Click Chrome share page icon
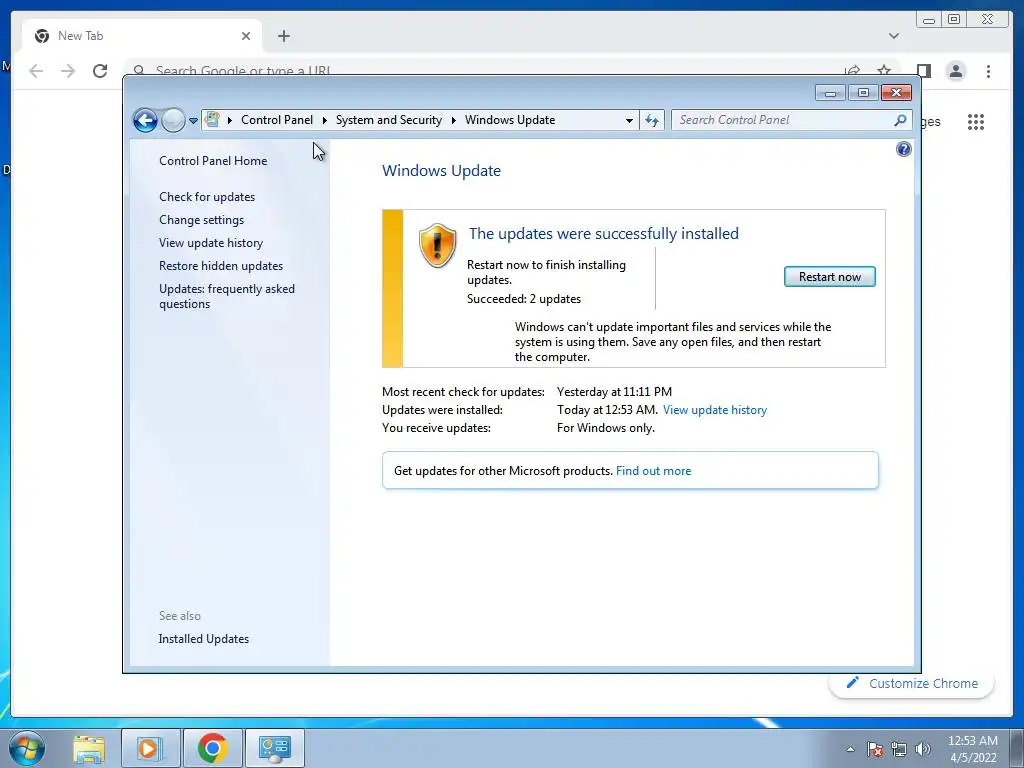The width and height of the screenshot is (1024, 768). click(852, 71)
